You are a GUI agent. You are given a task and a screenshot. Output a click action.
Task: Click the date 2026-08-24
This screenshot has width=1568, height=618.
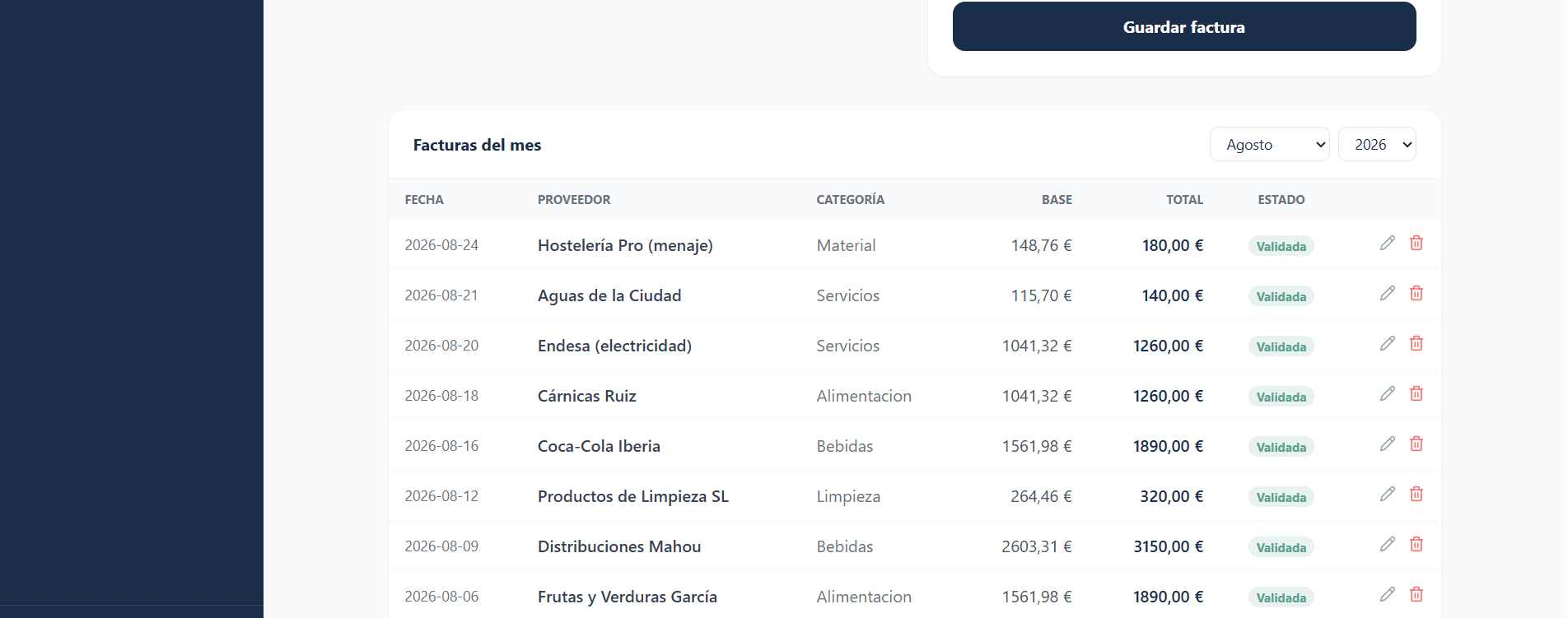pyautogui.click(x=441, y=245)
